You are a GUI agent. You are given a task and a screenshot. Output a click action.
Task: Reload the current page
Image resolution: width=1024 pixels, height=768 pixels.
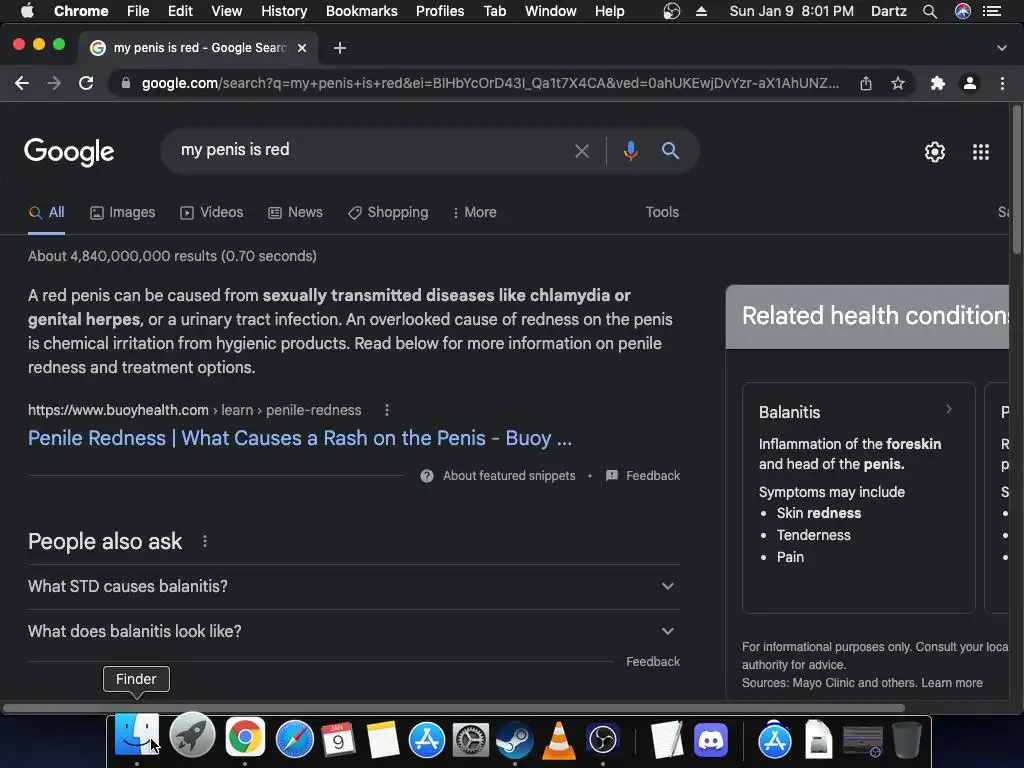[x=86, y=83]
